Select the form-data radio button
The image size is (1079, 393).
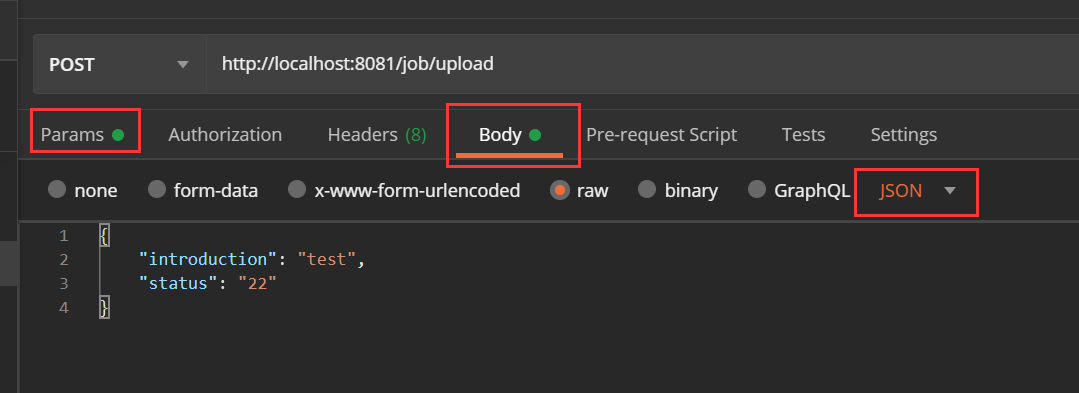[157, 190]
